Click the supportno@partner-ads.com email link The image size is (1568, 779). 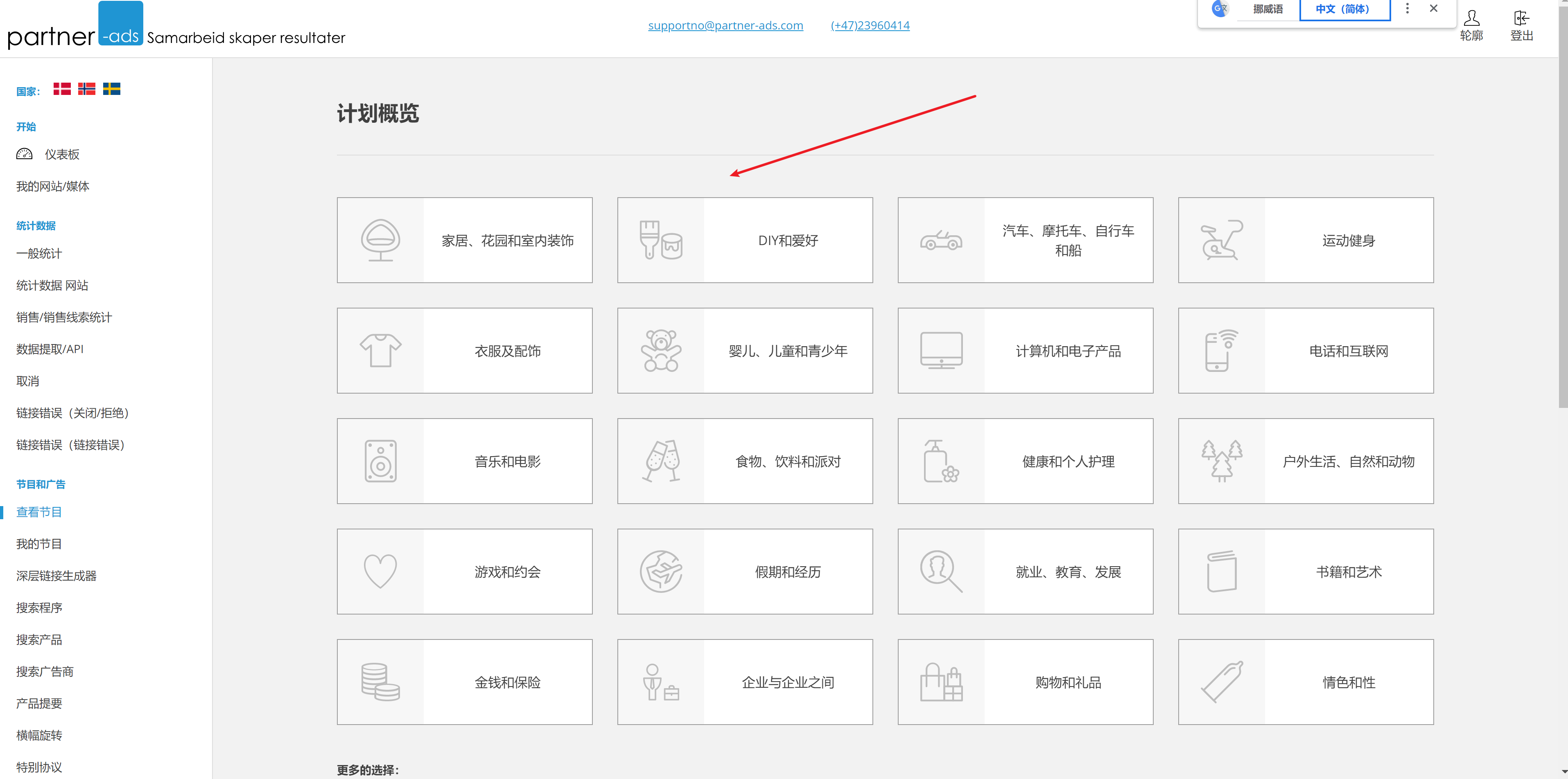[x=725, y=25]
